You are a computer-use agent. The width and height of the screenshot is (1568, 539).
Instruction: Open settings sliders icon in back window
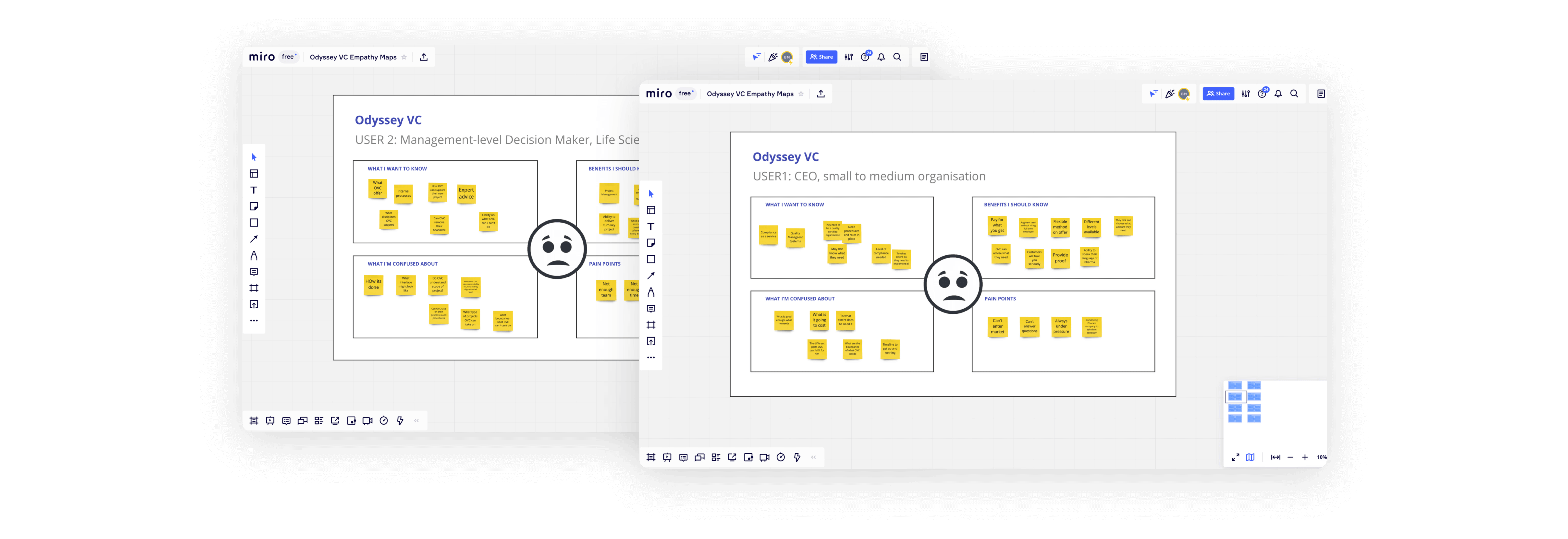coord(849,57)
